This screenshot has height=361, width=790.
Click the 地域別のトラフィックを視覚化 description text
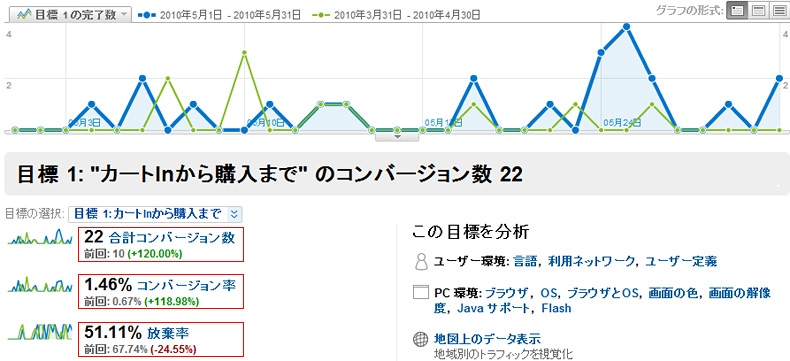tap(503, 354)
